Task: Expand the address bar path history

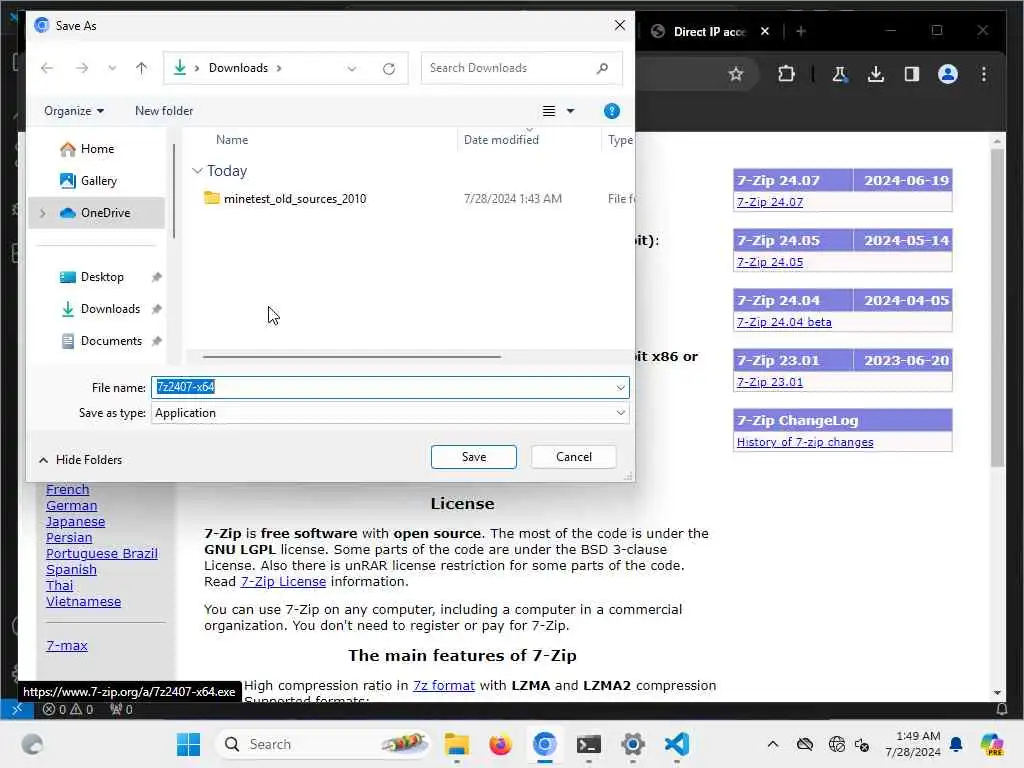Action: click(351, 69)
